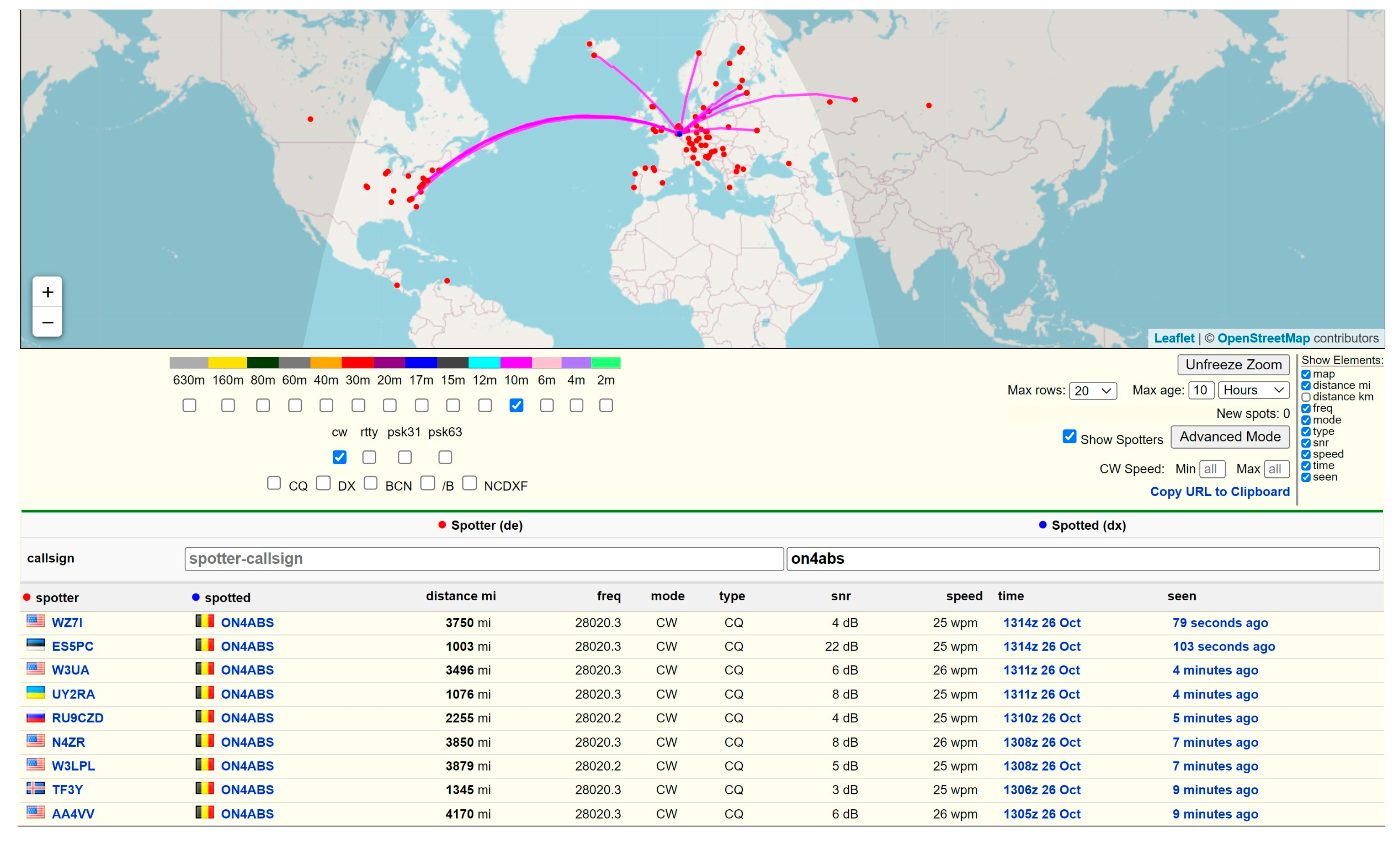
Task: Click the Belgian flag in WZ7I row
Action: (204, 621)
